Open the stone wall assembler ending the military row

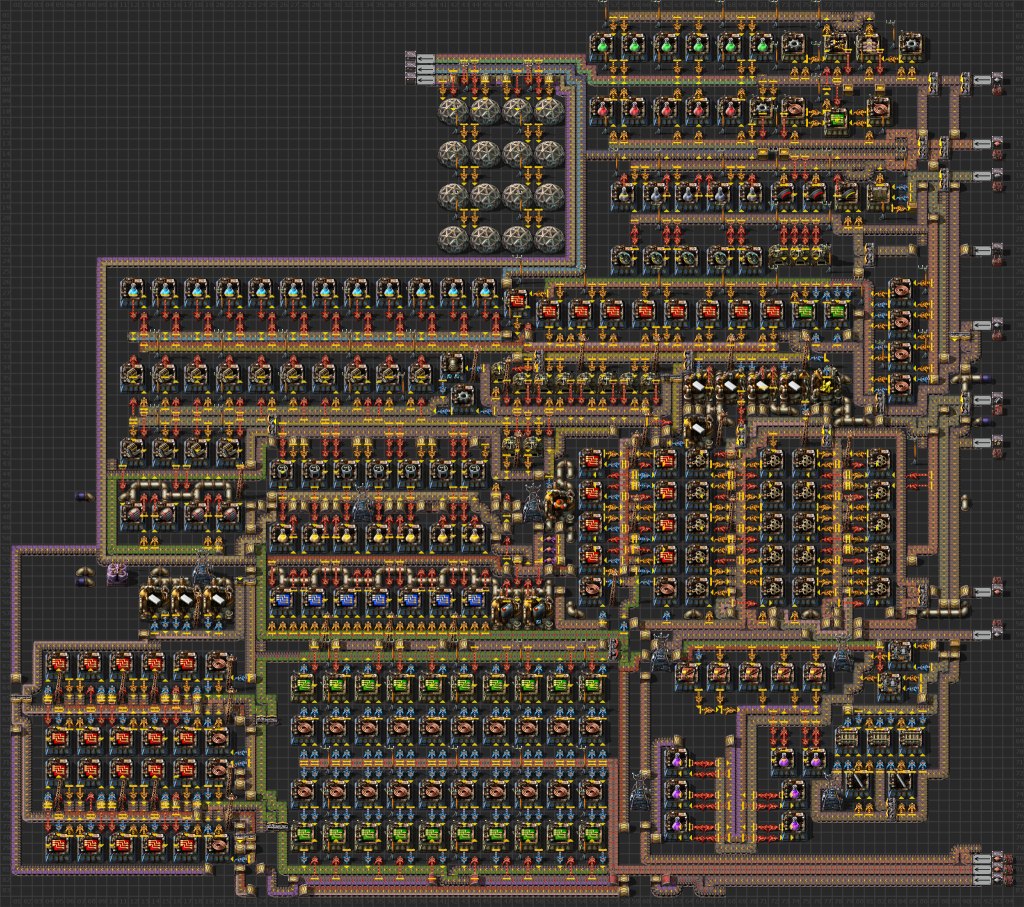[878, 195]
